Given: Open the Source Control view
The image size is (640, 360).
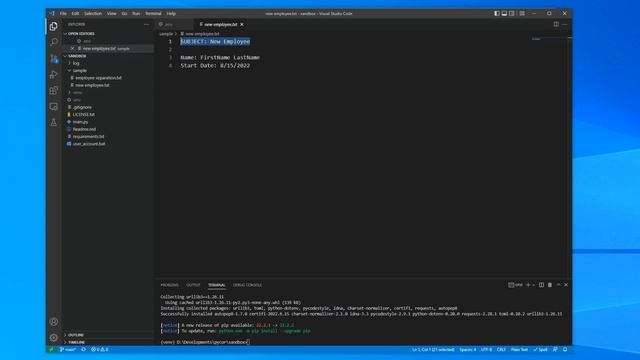Looking at the screenshot, I should coord(53,58).
